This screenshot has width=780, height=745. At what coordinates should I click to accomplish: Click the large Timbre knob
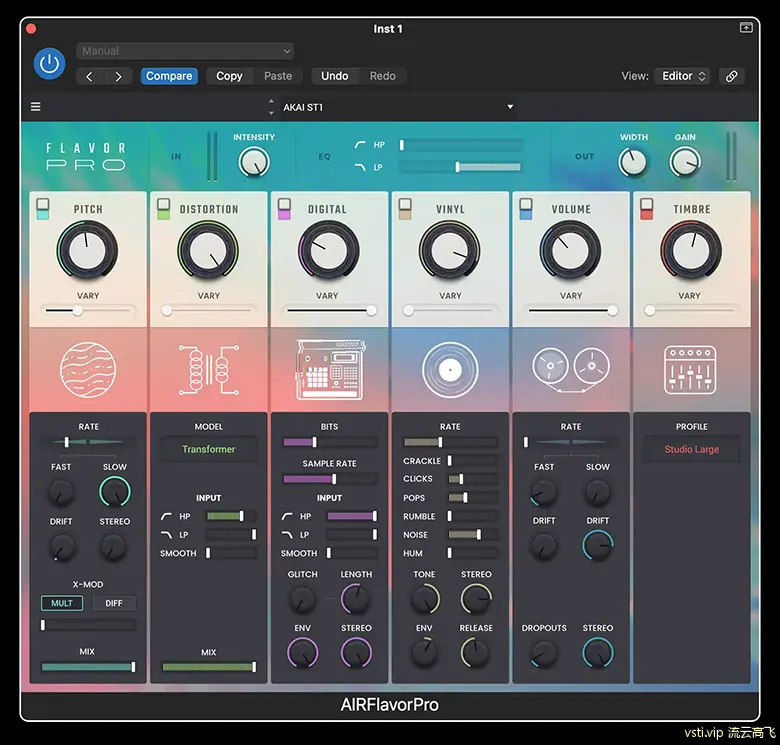pos(691,250)
